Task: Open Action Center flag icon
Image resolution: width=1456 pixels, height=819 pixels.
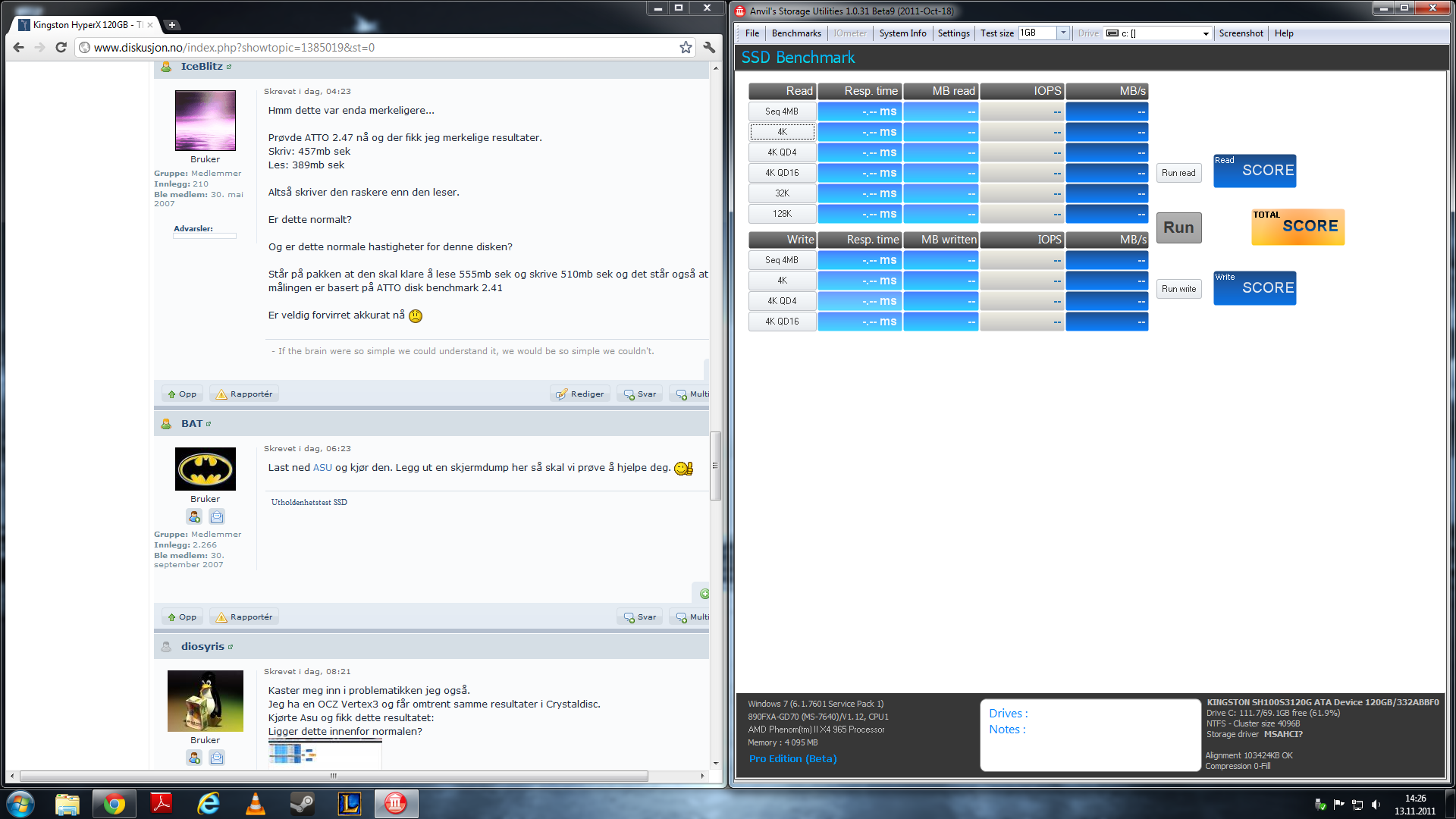Action: click(1338, 805)
